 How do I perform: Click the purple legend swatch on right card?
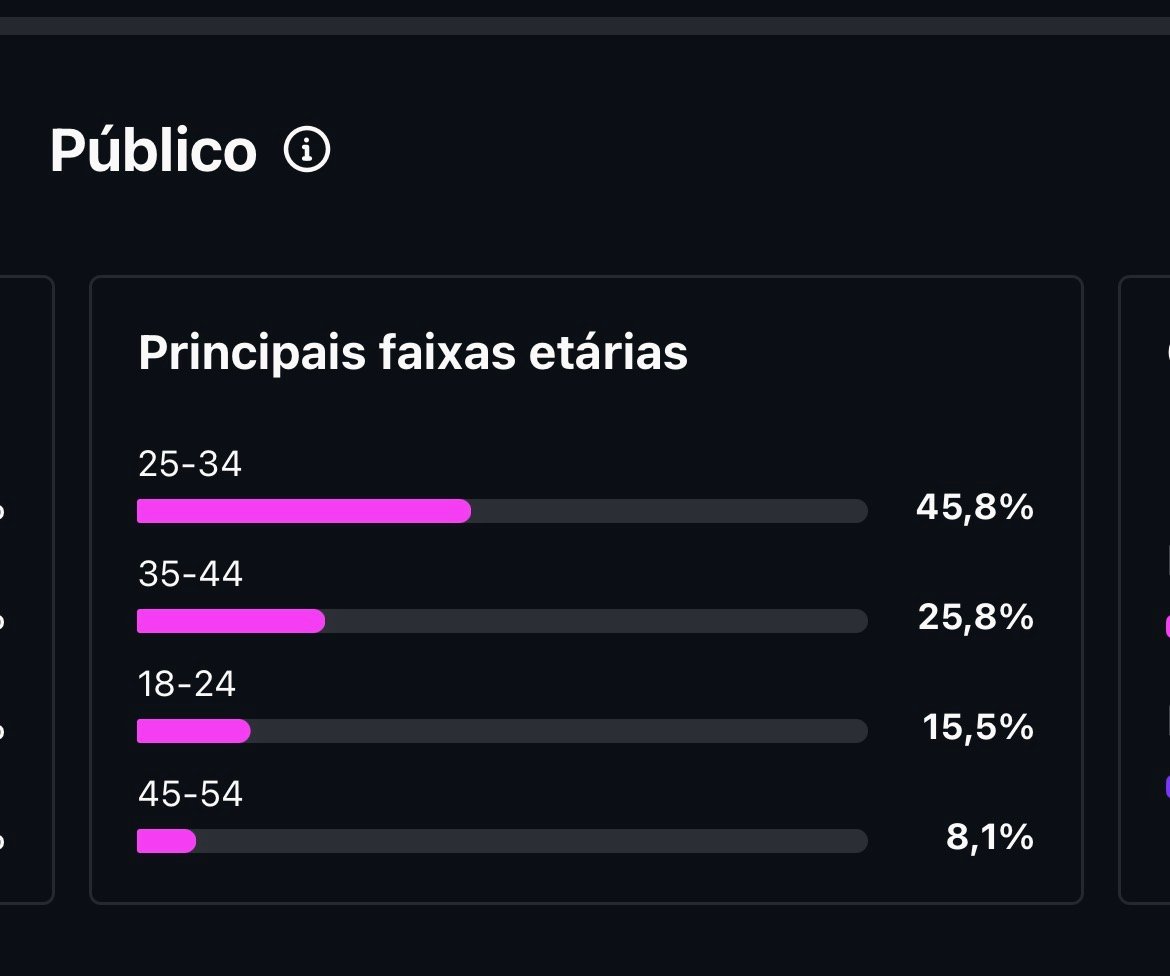tap(1166, 786)
